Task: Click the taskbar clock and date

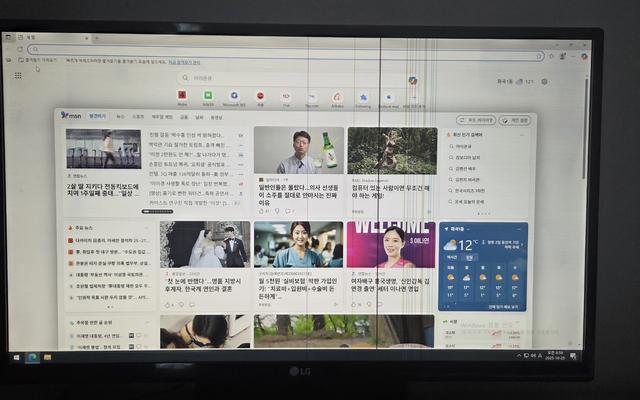Action: (555, 355)
